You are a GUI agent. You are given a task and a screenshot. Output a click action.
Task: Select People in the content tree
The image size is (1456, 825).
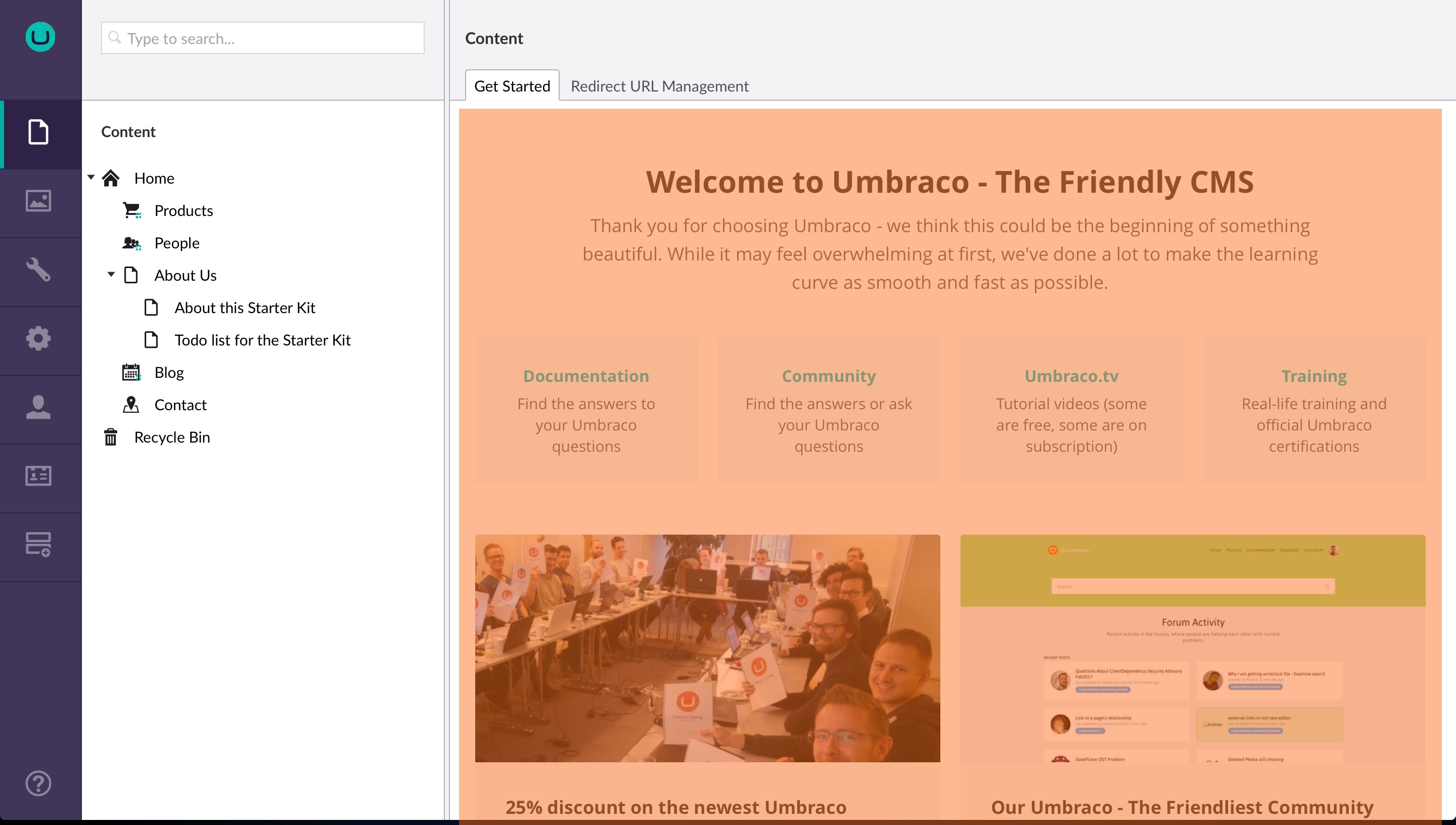pyautogui.click(x=176, y=242)
